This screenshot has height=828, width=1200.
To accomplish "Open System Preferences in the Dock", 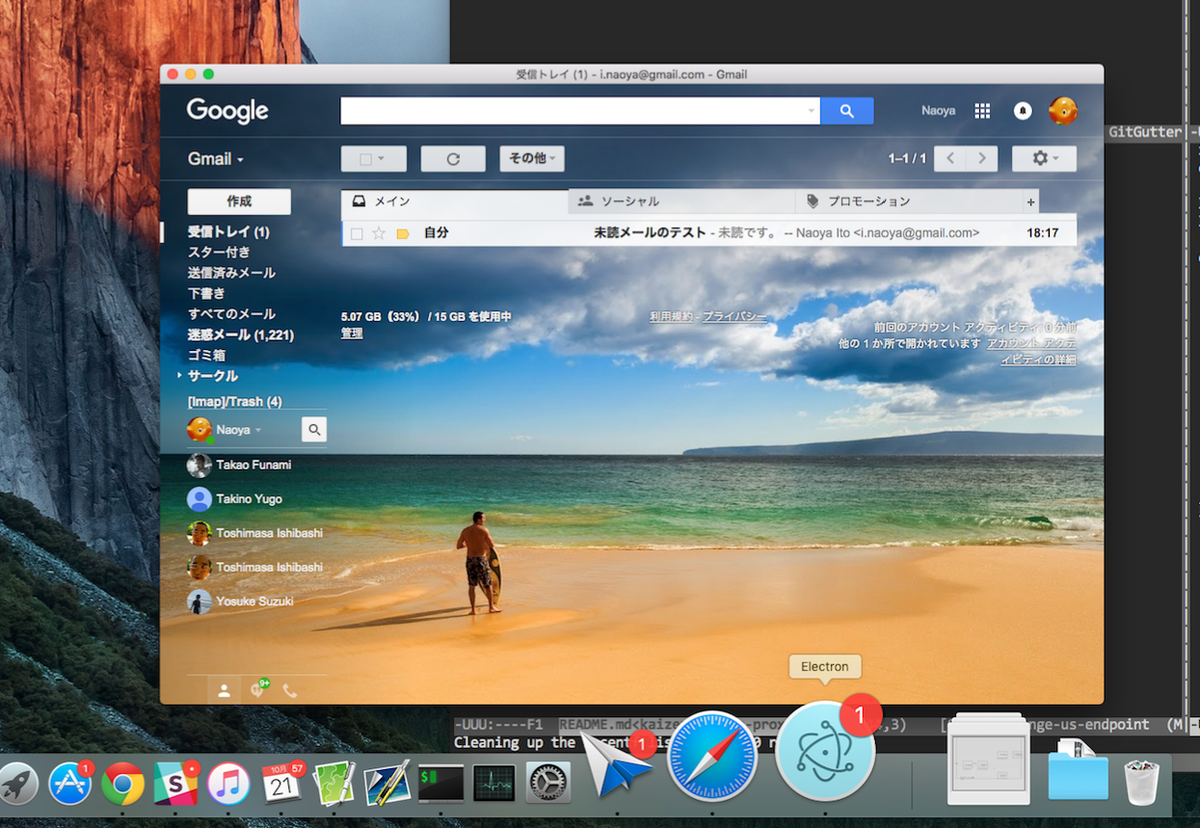I will pyautogui.click(x=547, y=784).
